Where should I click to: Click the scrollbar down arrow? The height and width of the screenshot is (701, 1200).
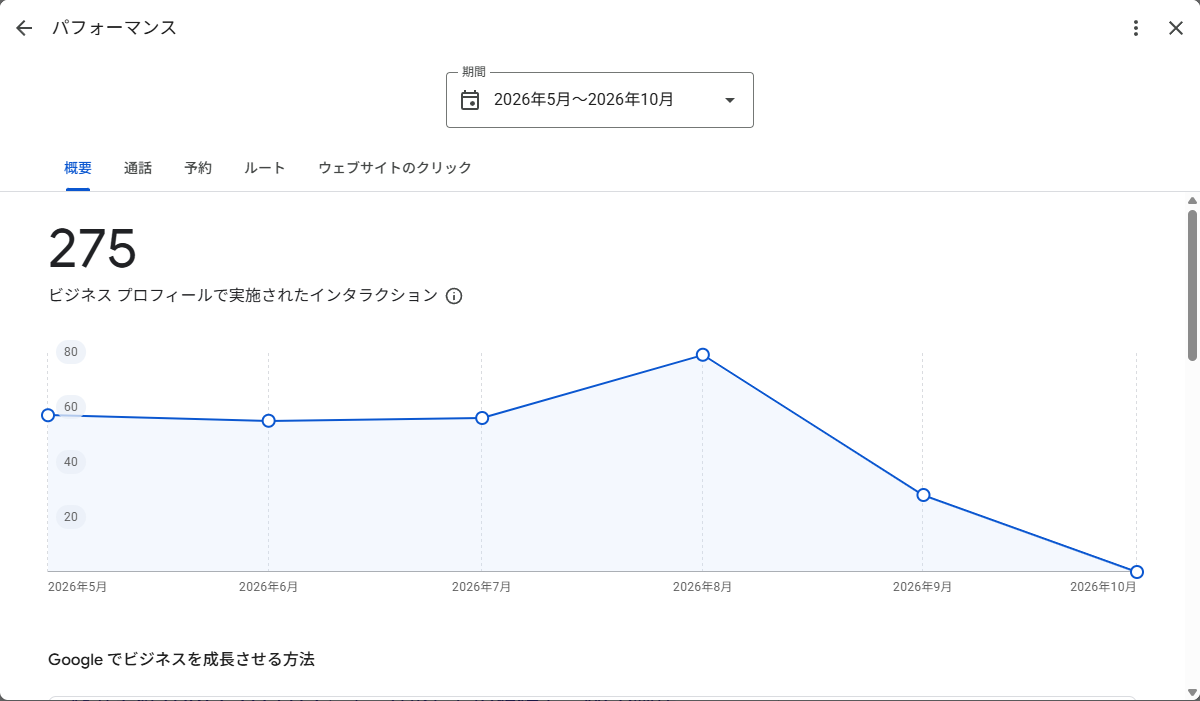(1192, 691)
